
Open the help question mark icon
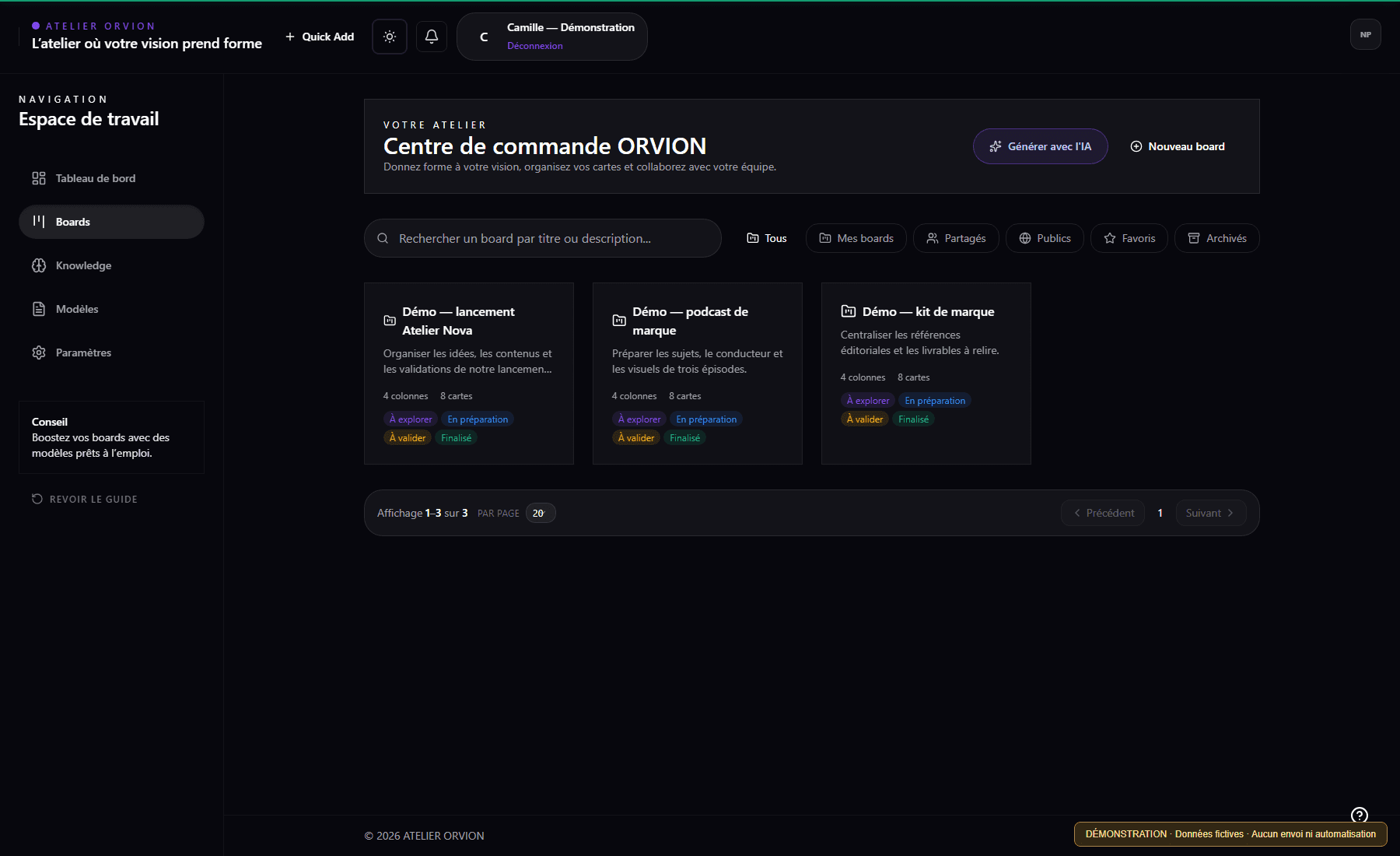point(1360,815)
